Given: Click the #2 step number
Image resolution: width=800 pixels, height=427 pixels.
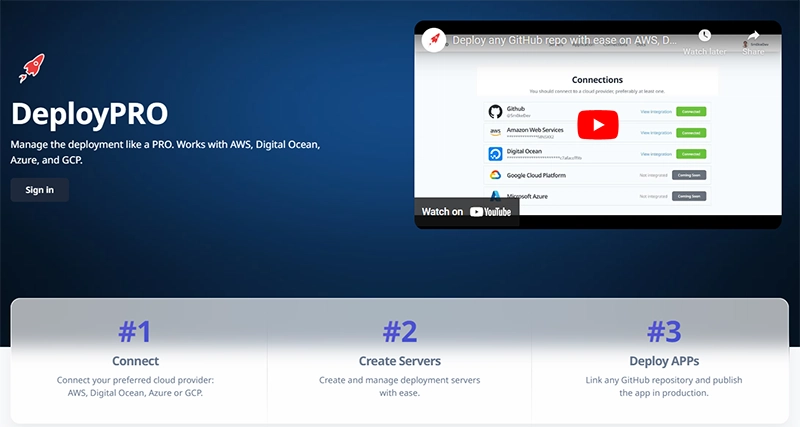Looking at the screenshot, I should [399, 332].
